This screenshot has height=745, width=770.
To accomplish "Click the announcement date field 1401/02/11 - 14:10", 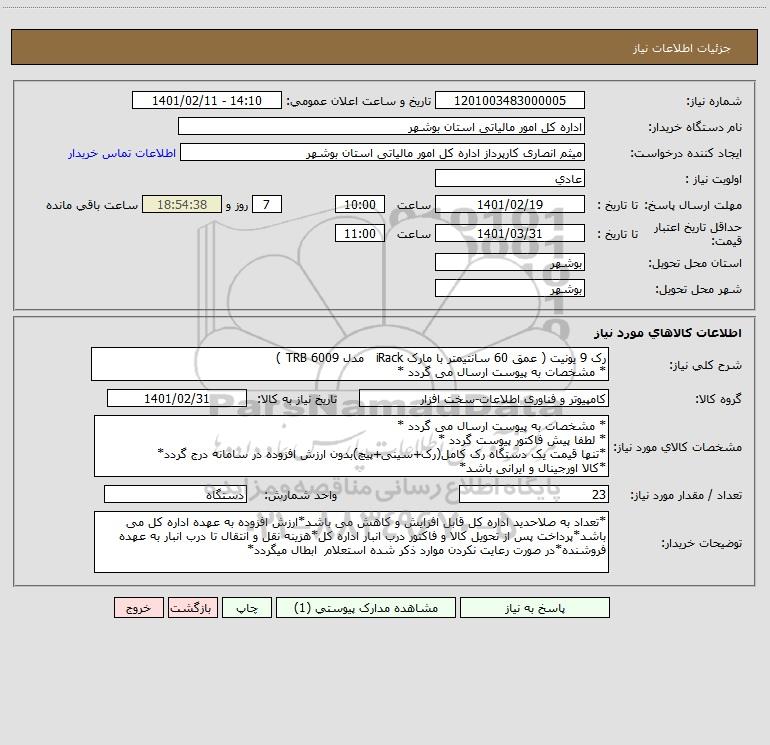I will (207, 100).
